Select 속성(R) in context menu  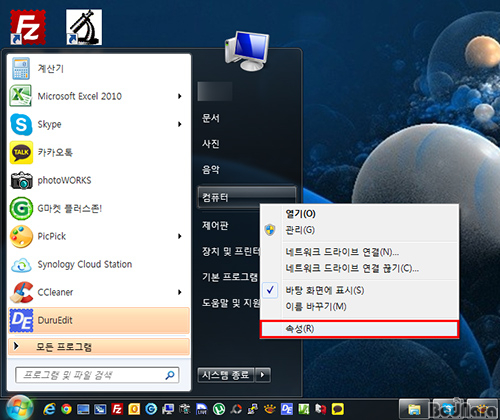point(359,329)
